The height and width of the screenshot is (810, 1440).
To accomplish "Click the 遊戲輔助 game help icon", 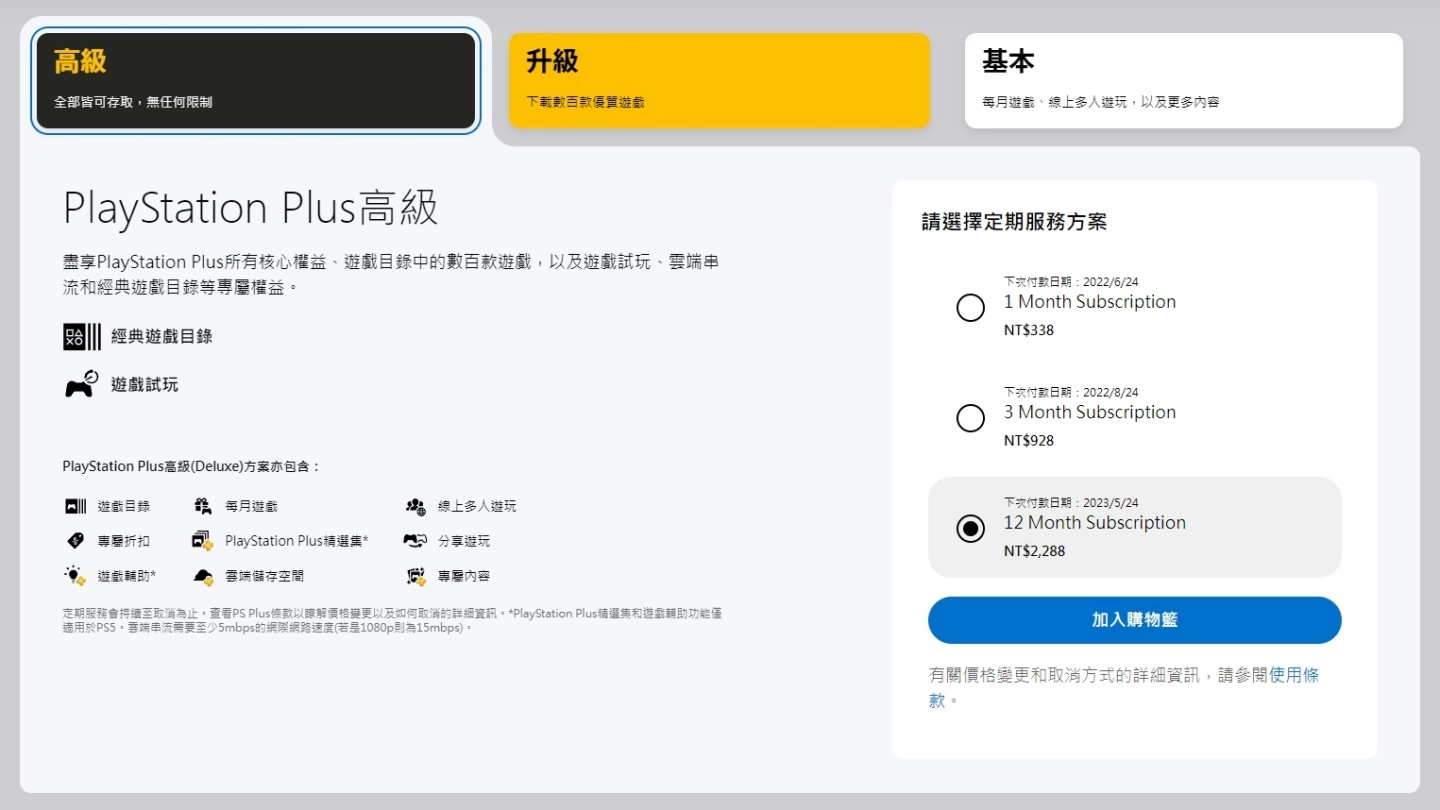I will [74, 575].
